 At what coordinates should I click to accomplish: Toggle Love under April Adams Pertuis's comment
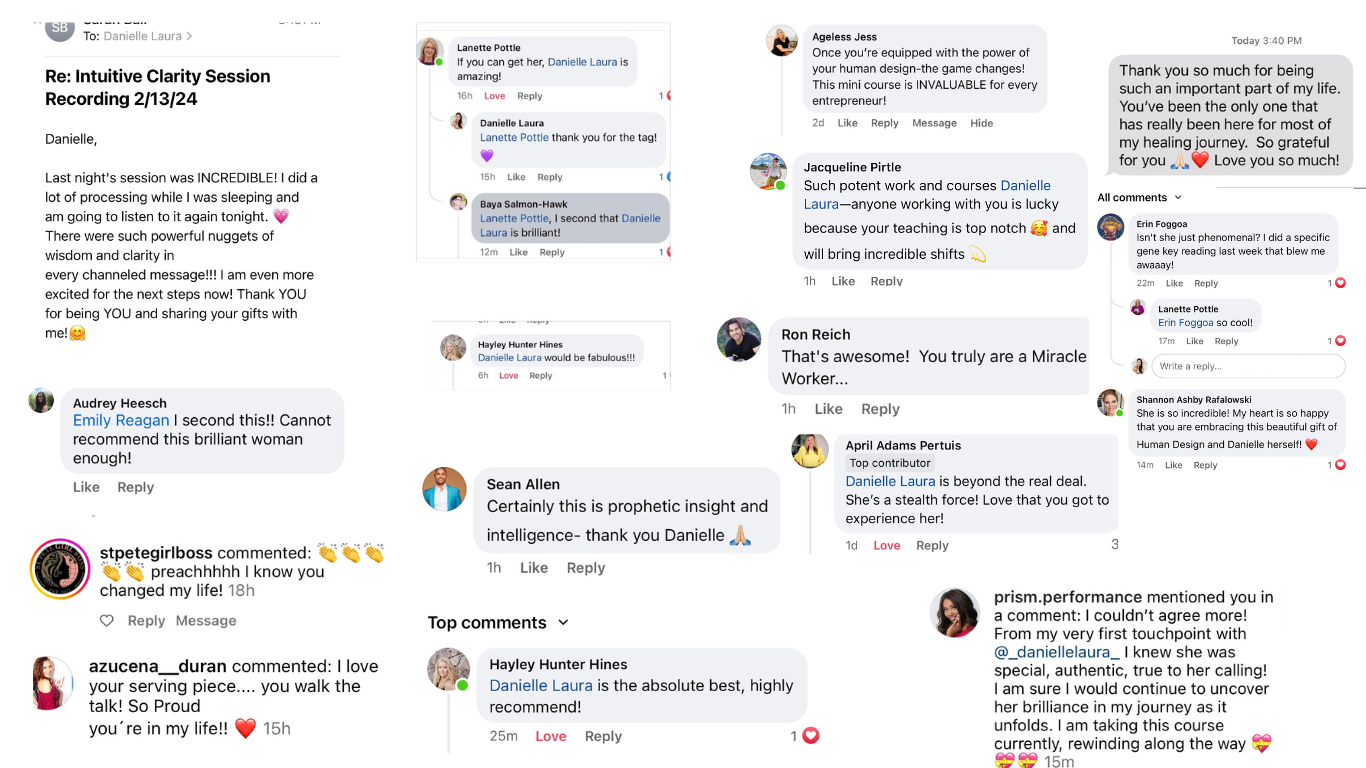click(x=887, y=545)
